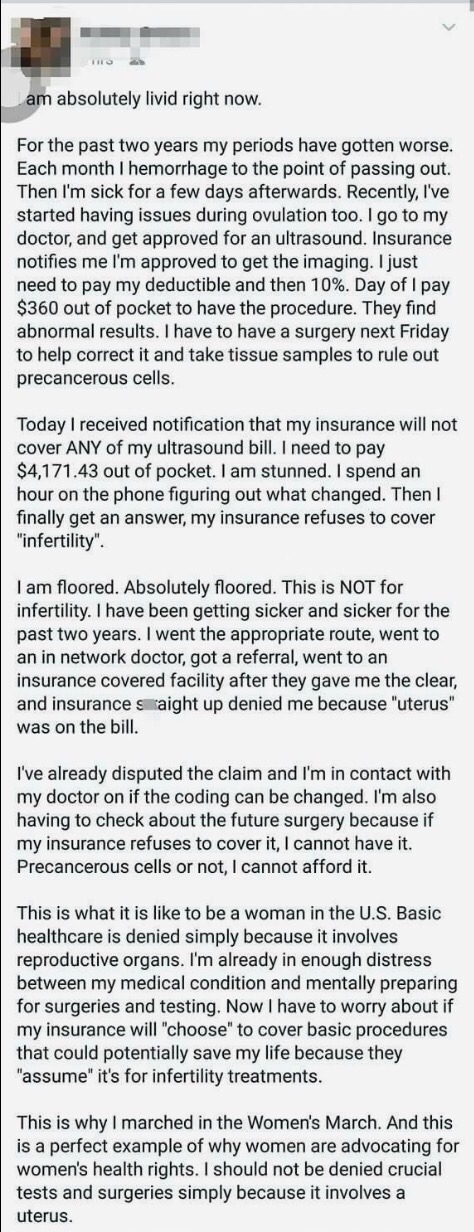Click the paragraph starting 'I am floored'

click(234, 655)
